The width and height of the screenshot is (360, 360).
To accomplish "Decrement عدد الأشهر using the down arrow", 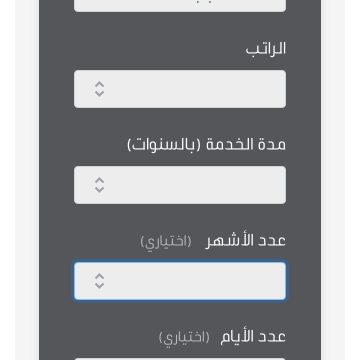I will pyautogui.click(x=99, y=285).
